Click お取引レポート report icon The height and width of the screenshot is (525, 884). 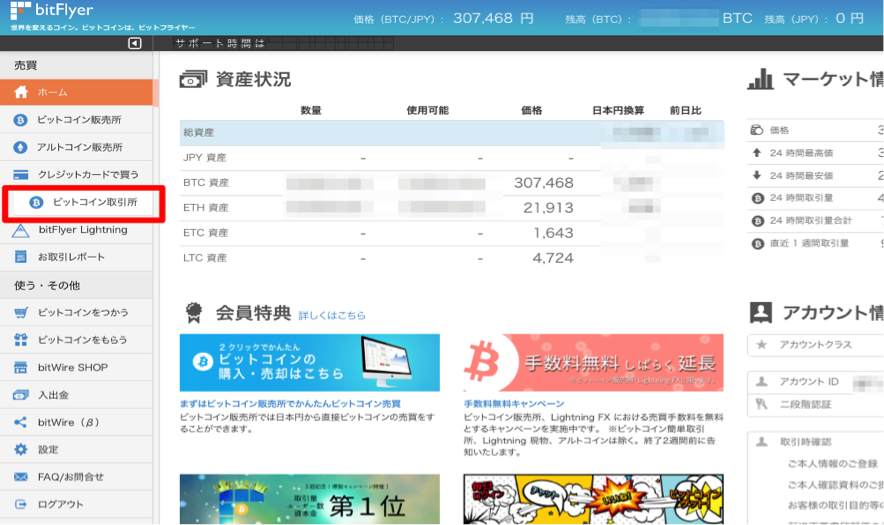[20, 257]
